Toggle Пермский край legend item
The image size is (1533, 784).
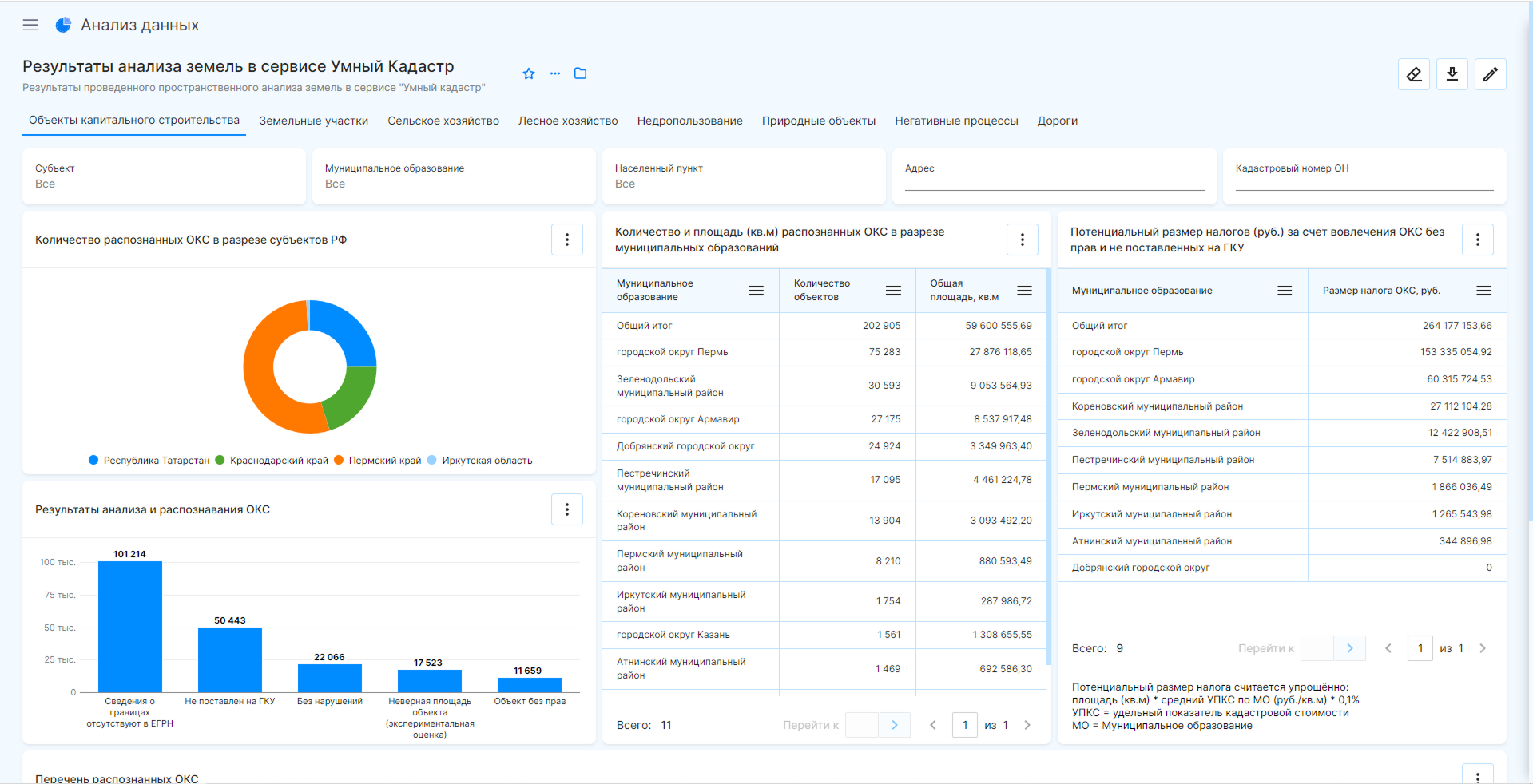click(x=377, y=461)
